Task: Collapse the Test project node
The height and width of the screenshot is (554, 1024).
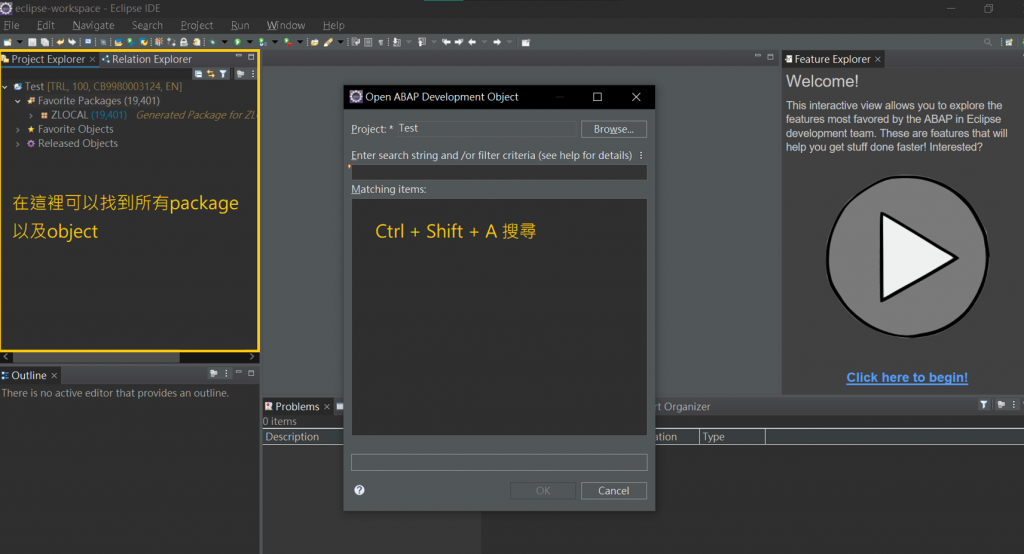Action: (5, 86)
